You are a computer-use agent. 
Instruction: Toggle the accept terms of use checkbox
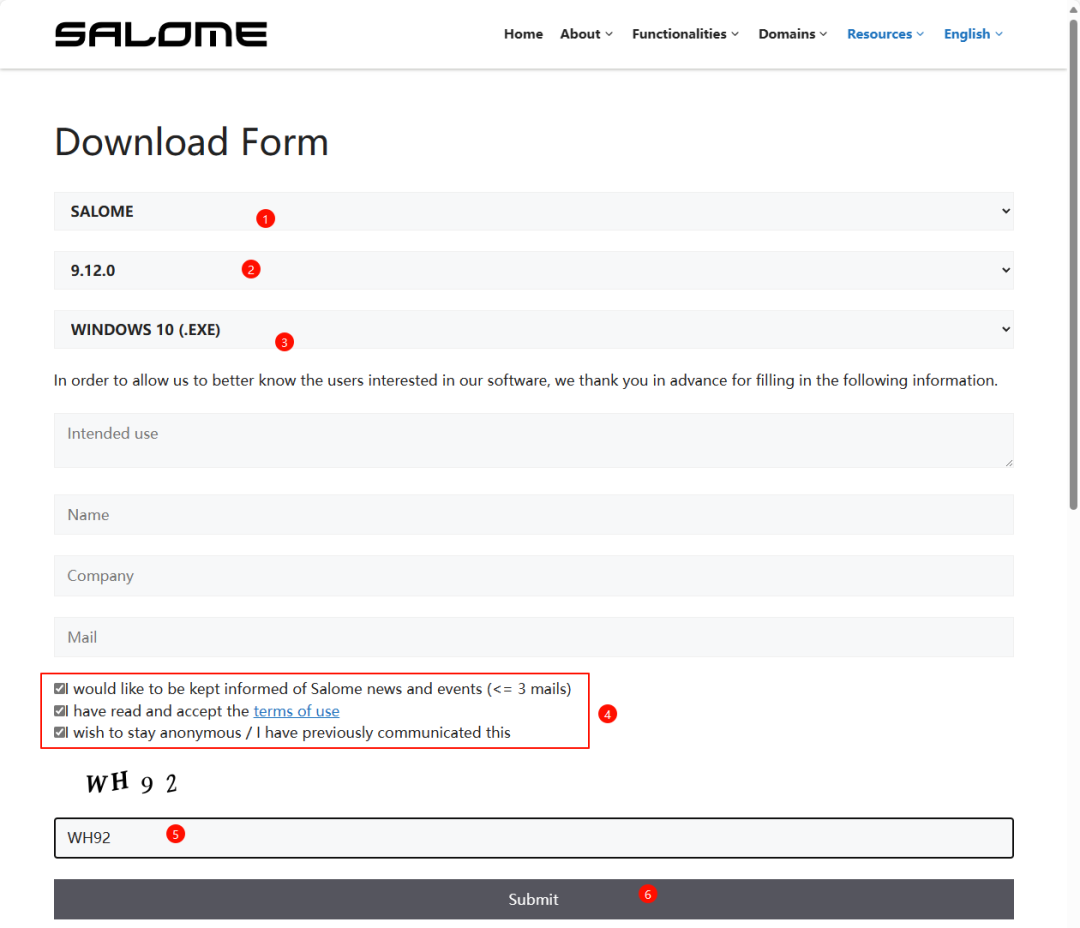click(x=60, y=710)
